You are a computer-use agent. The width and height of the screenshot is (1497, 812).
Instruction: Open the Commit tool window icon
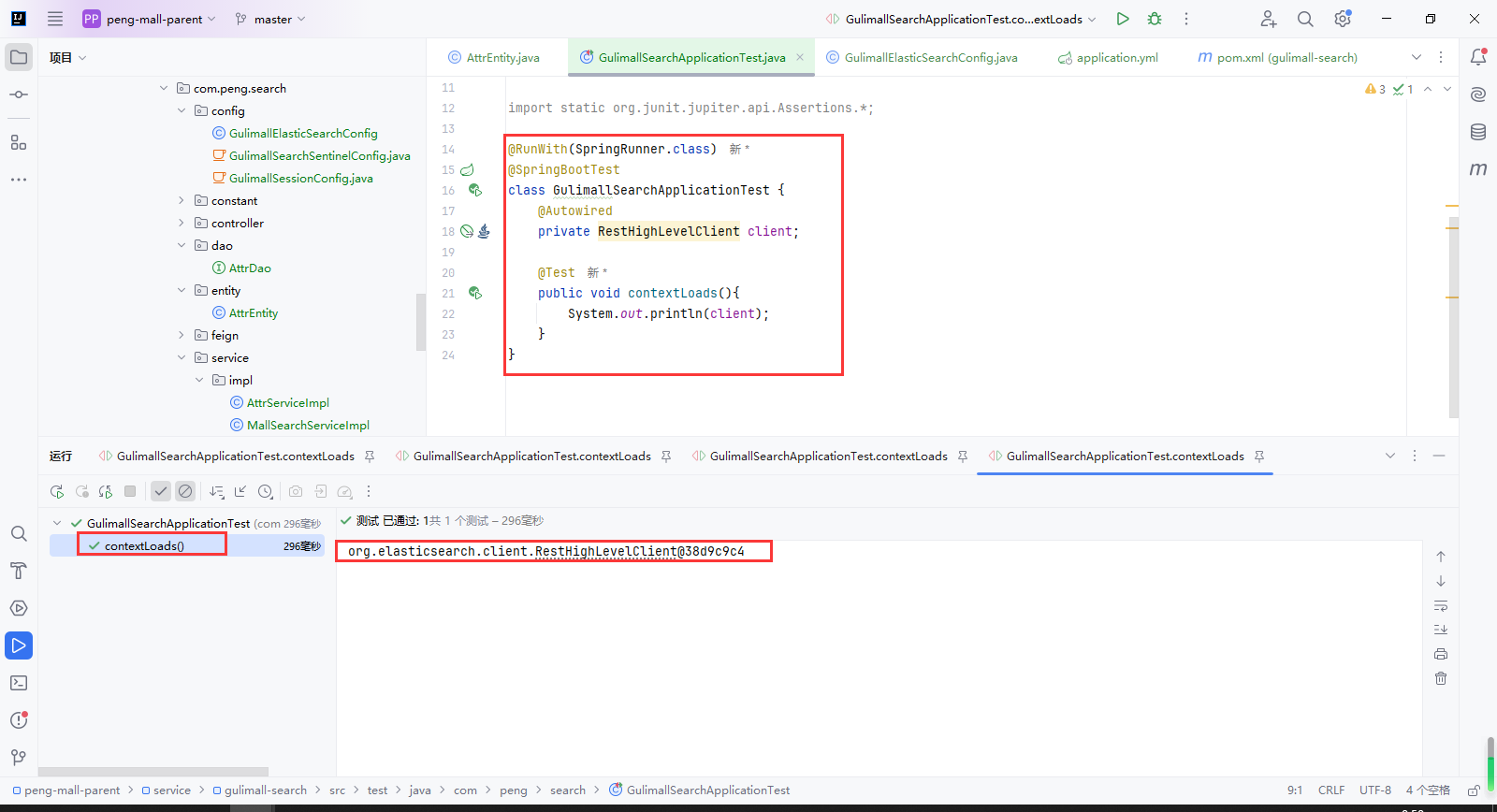pos(19,94)
